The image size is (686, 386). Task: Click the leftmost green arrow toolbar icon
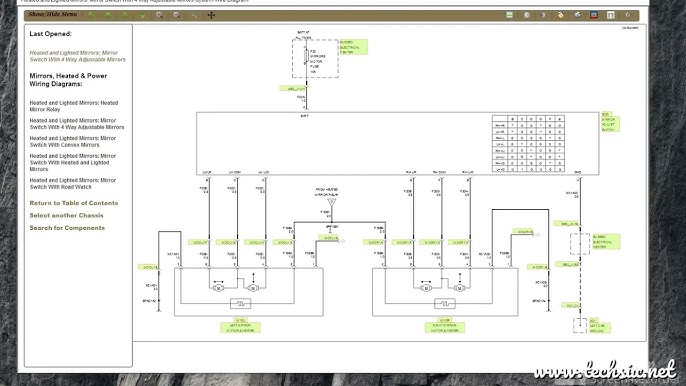91,15
